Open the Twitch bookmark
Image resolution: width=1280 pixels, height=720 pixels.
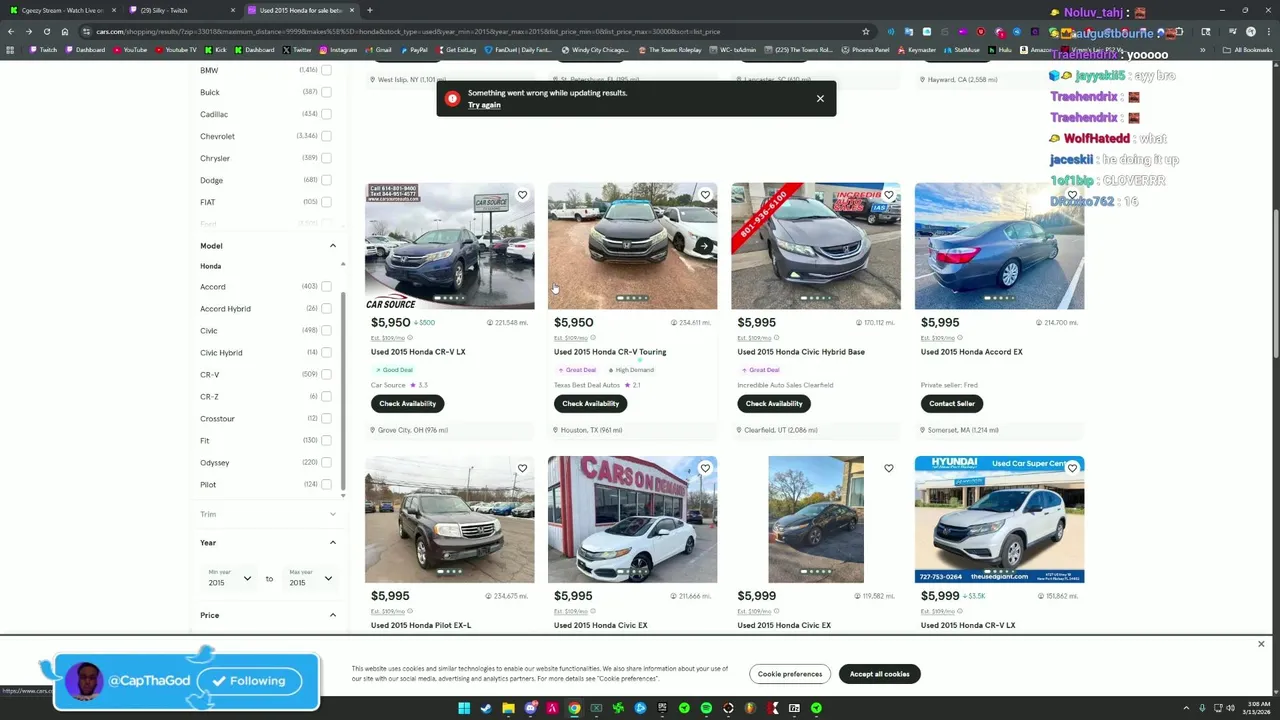(x=43, y=50)
